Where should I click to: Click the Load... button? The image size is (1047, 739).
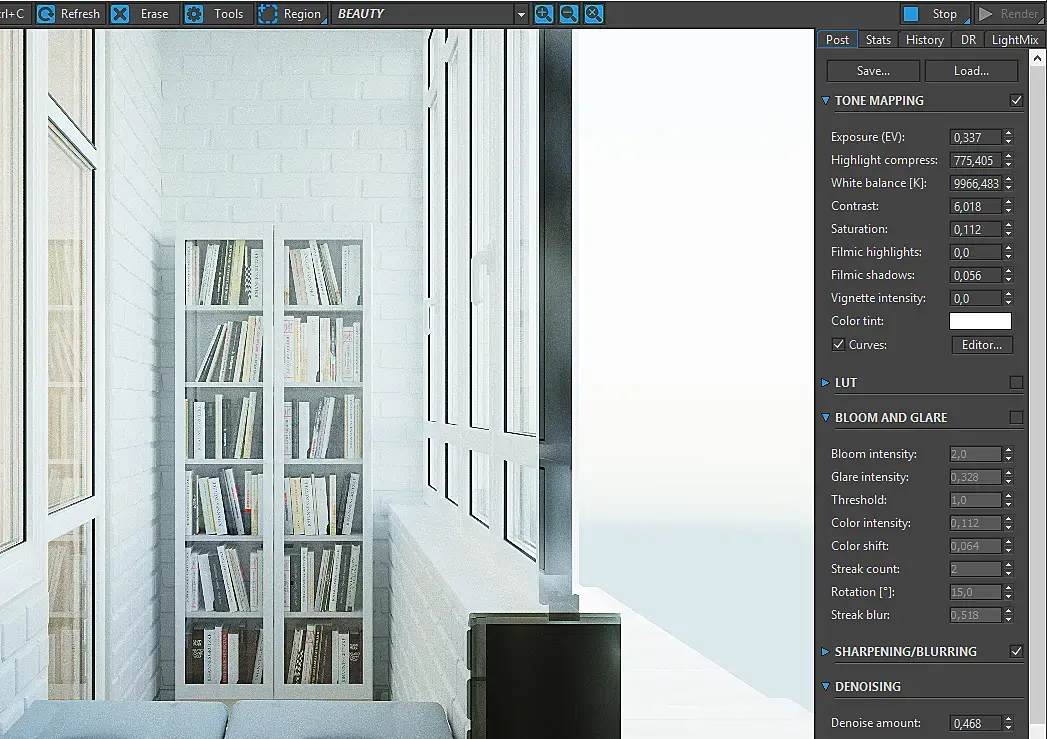pyautogui.click(x=972, y=71)
